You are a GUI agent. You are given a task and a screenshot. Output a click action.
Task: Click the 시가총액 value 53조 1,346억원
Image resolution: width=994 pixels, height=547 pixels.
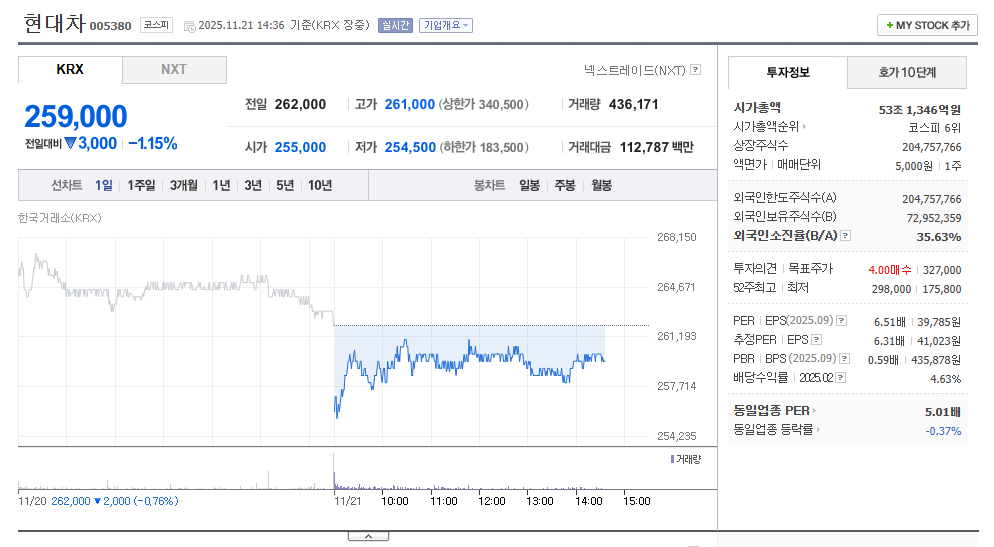(920, 110)
